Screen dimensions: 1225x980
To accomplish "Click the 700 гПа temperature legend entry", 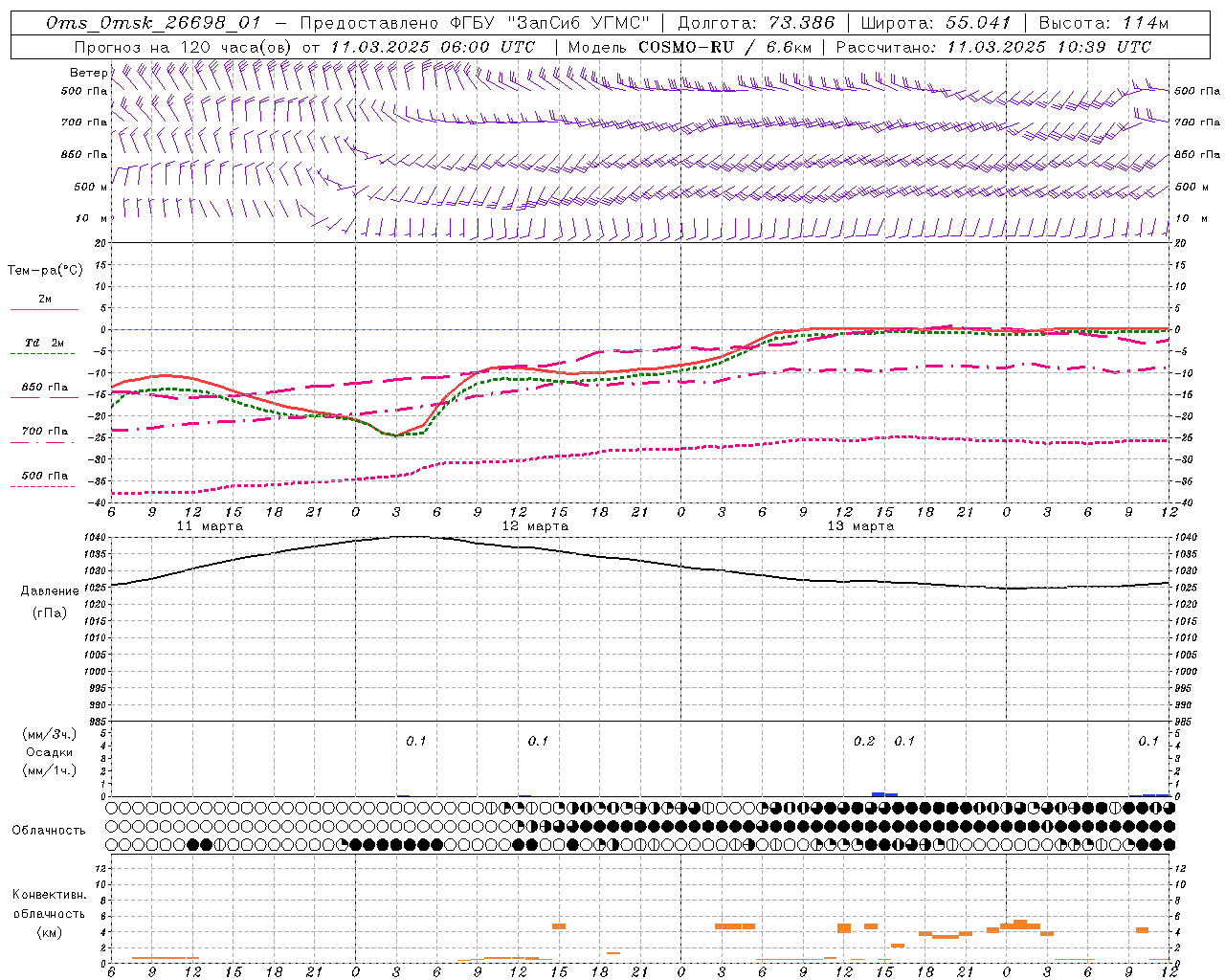I will 45,431.
